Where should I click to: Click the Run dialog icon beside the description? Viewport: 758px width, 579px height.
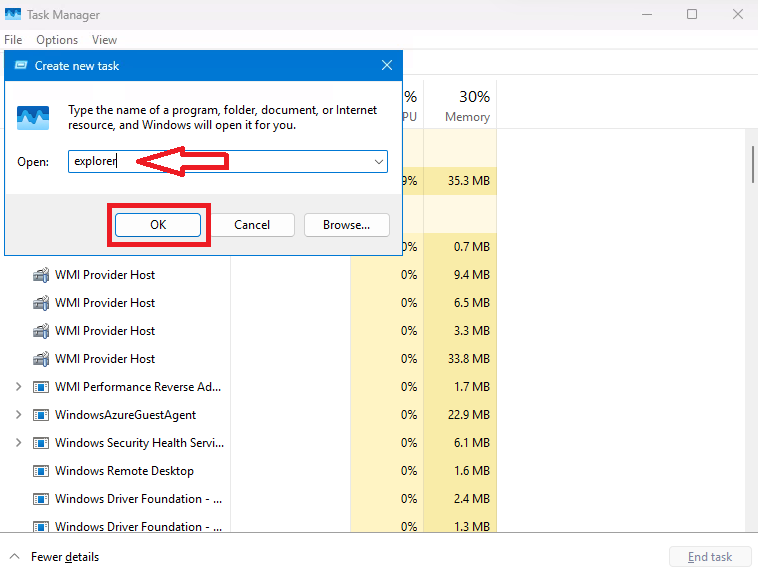coord(33,118)
